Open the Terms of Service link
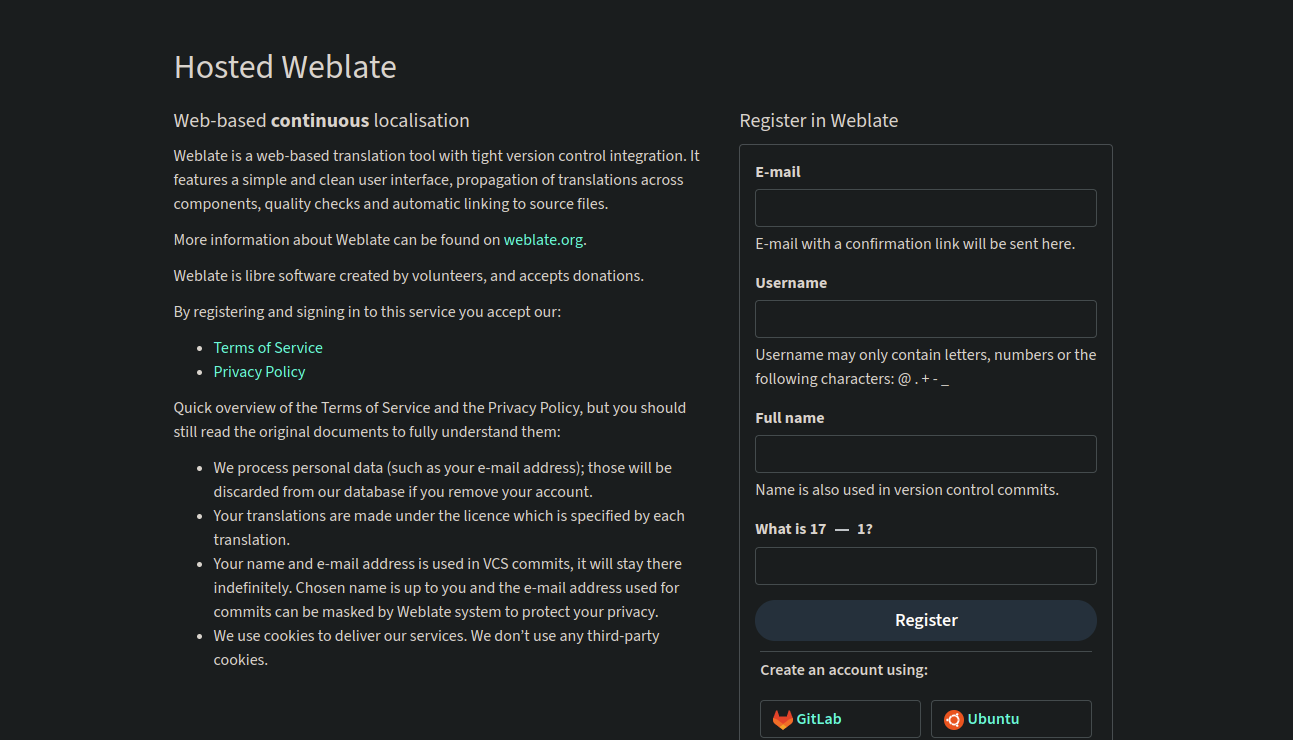 [x=268, y=348]
